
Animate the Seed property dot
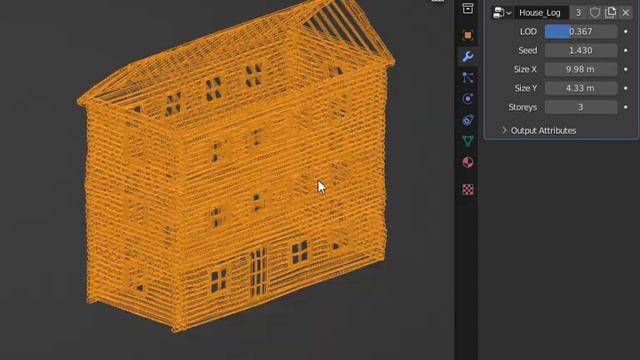(626, 50)
